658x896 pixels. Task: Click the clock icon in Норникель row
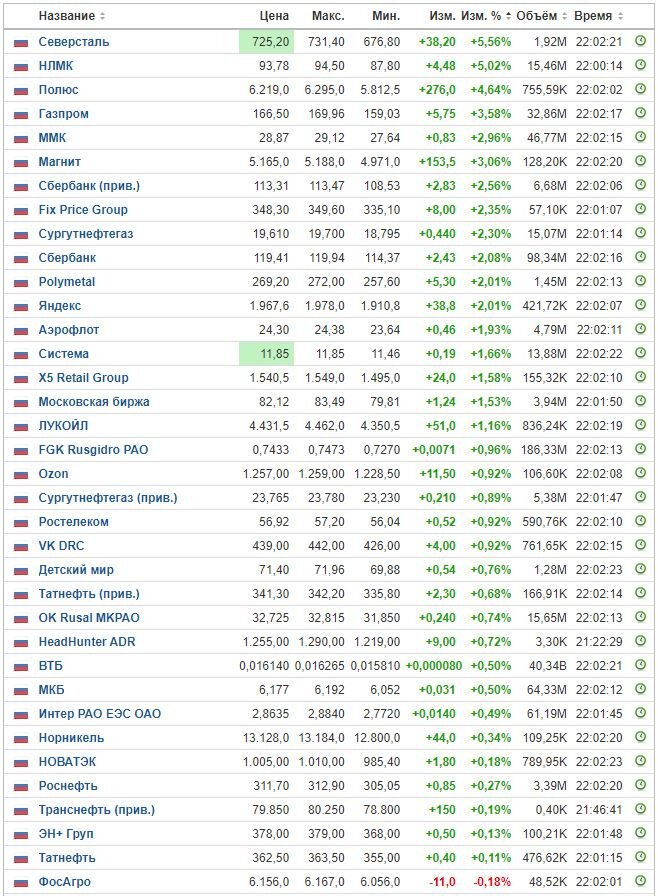click(640, 737)
